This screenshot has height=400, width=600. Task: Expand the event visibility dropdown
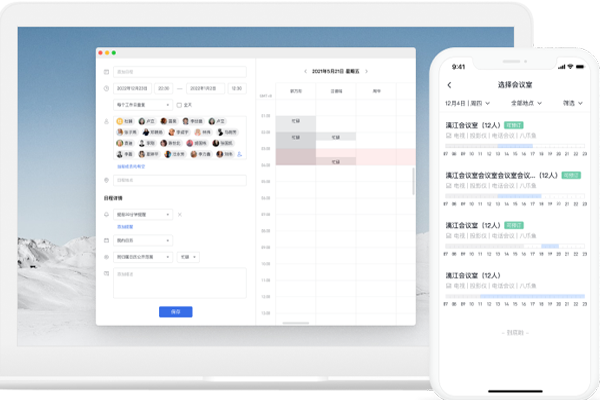(x=143, y=257)
